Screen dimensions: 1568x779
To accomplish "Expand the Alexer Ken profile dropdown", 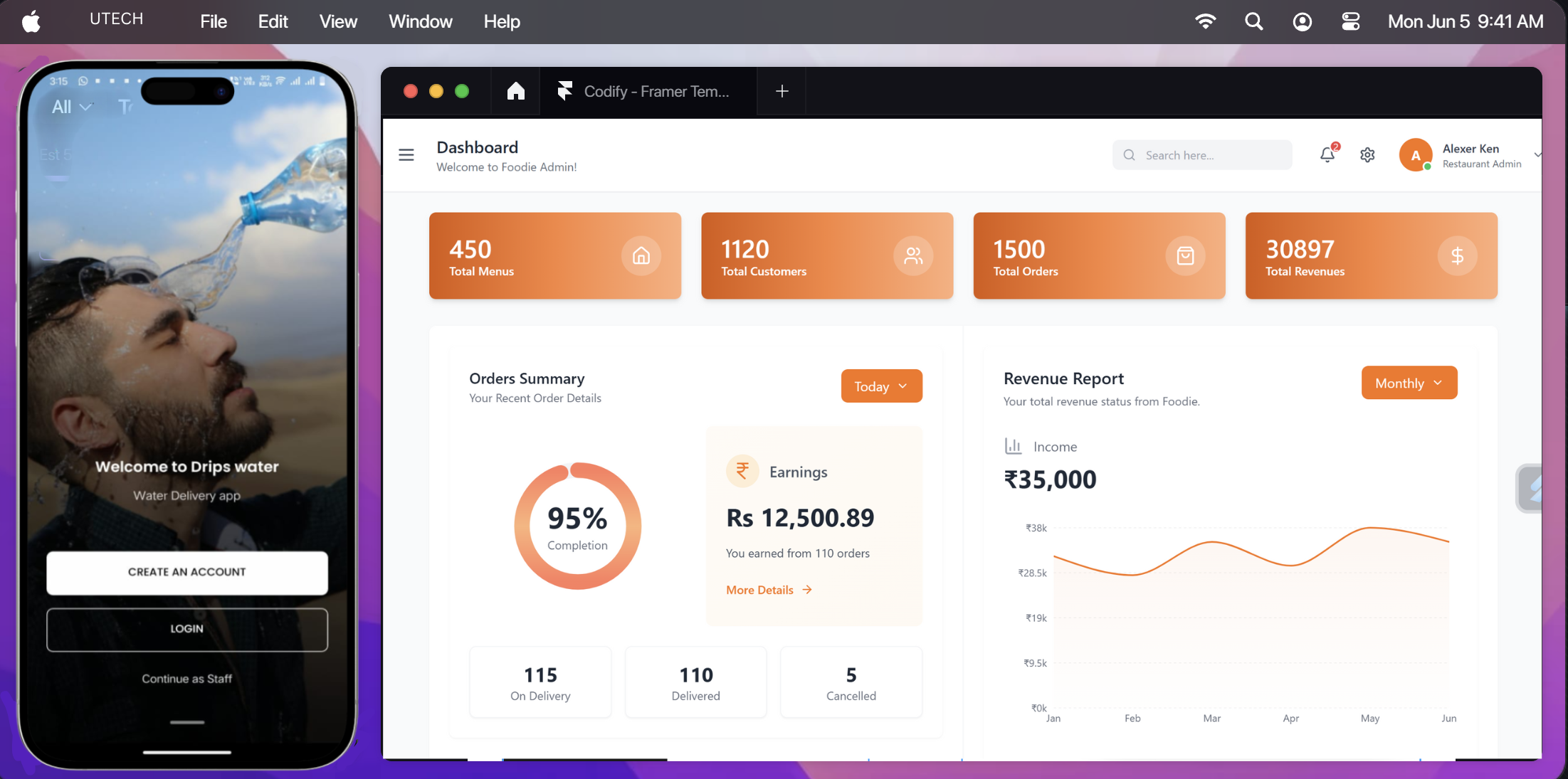I will (x=1537, y=155).
